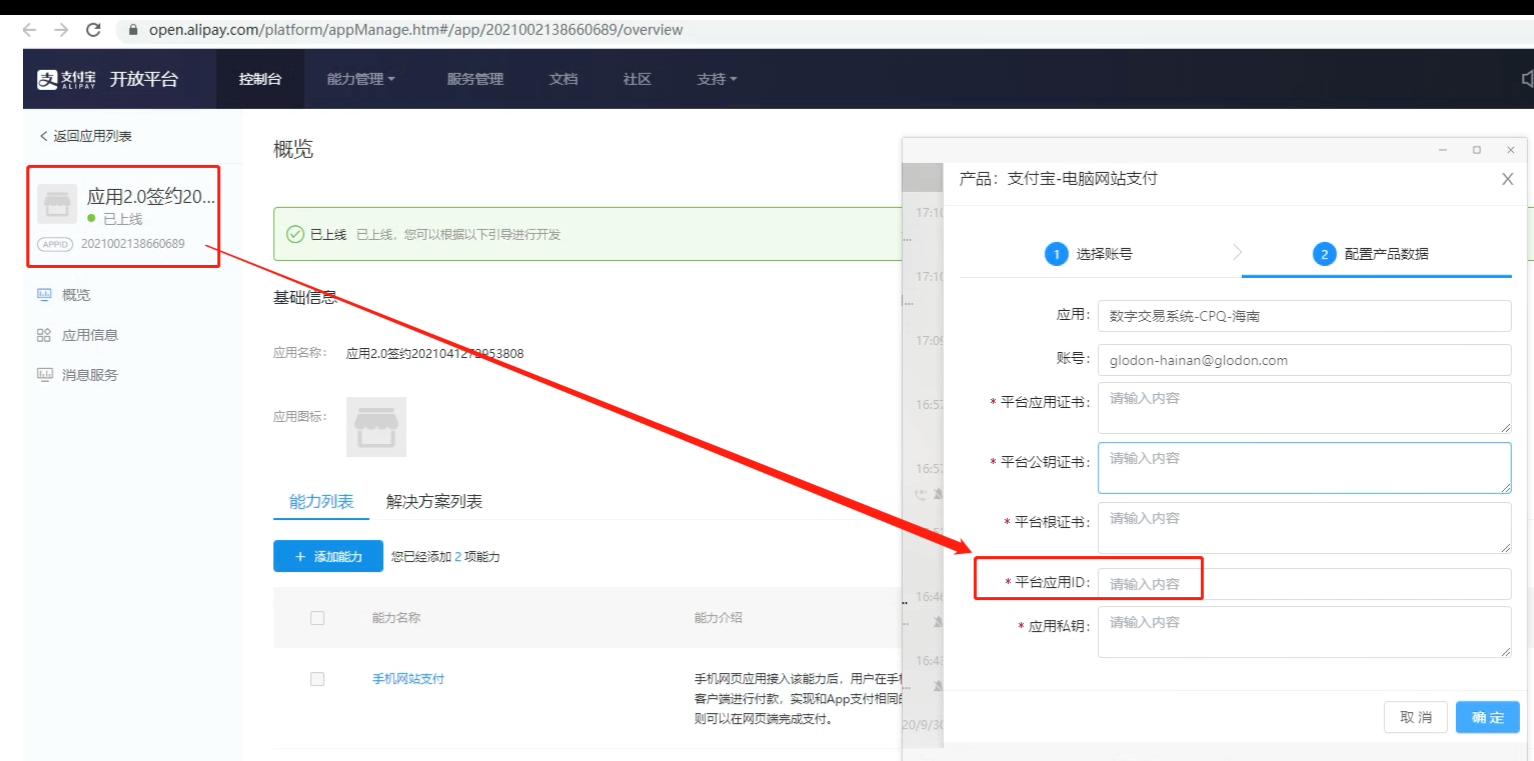The height and width of the screenshot is (761, 1534).
Task: Click the 应用图标 thumbnail image
Action: click(376, 427)
